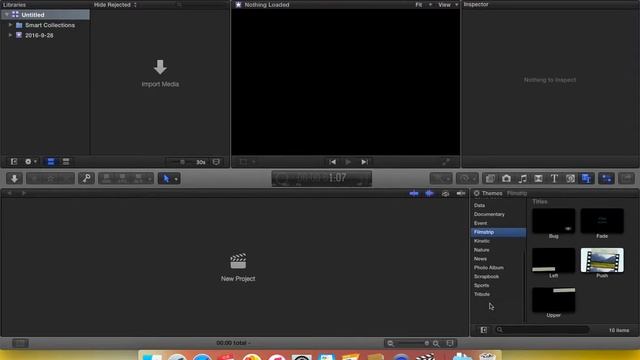
Task: Enter full screen playback from viewer
Action: 446,162
